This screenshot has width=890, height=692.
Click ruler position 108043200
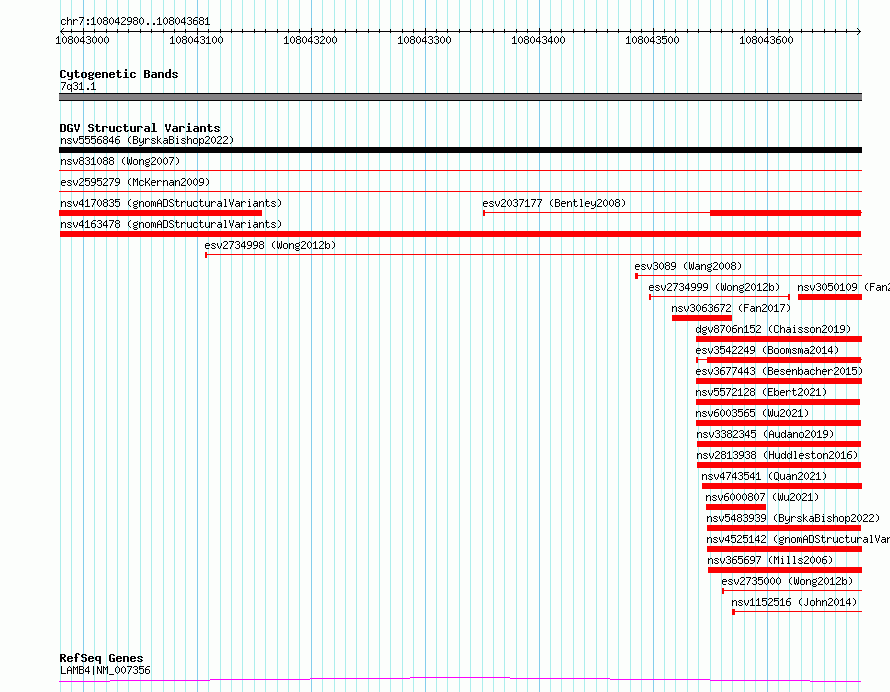point(310,40)
